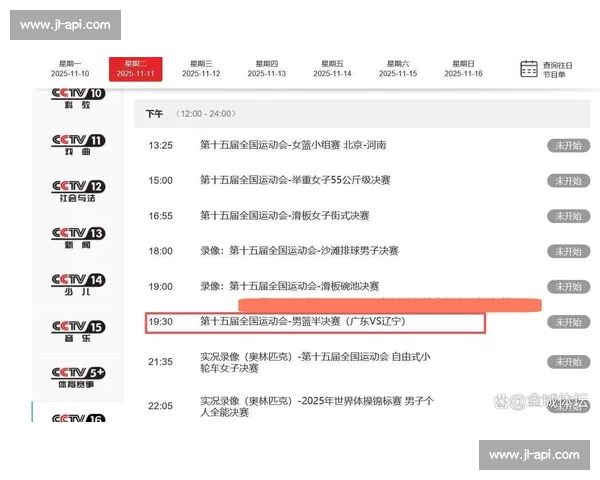The width and height of the screenshot is (600, 480).
Task: Select the CCTV-5+ sports events channel
Action: (77, 377)
